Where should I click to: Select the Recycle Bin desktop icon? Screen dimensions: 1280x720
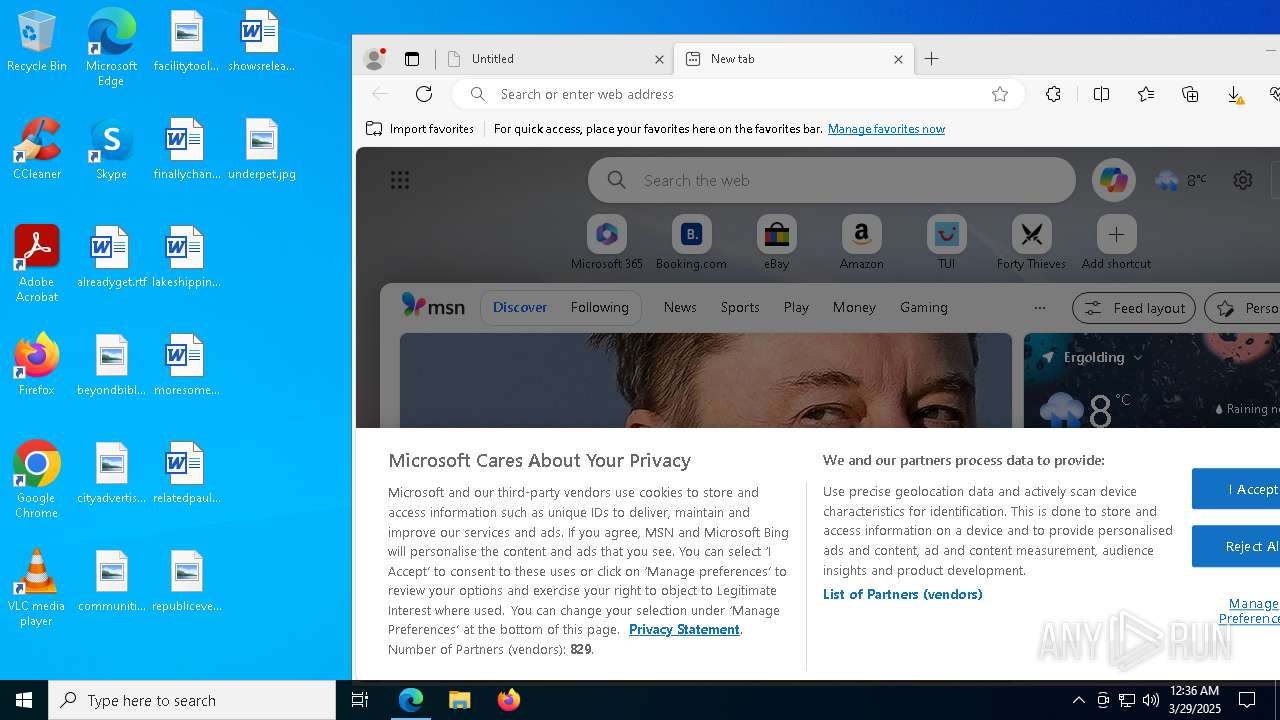(37, 41)
